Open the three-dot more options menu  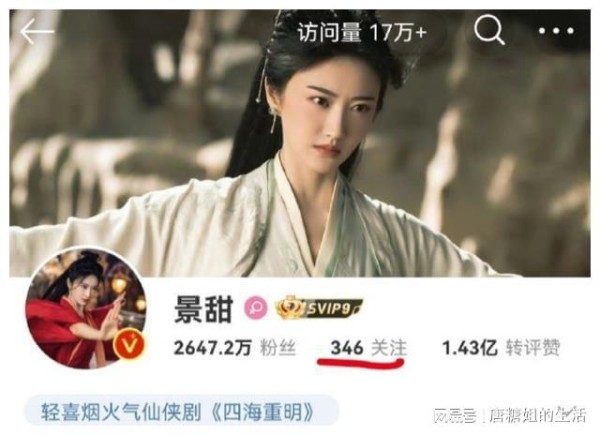coord(556,31)
